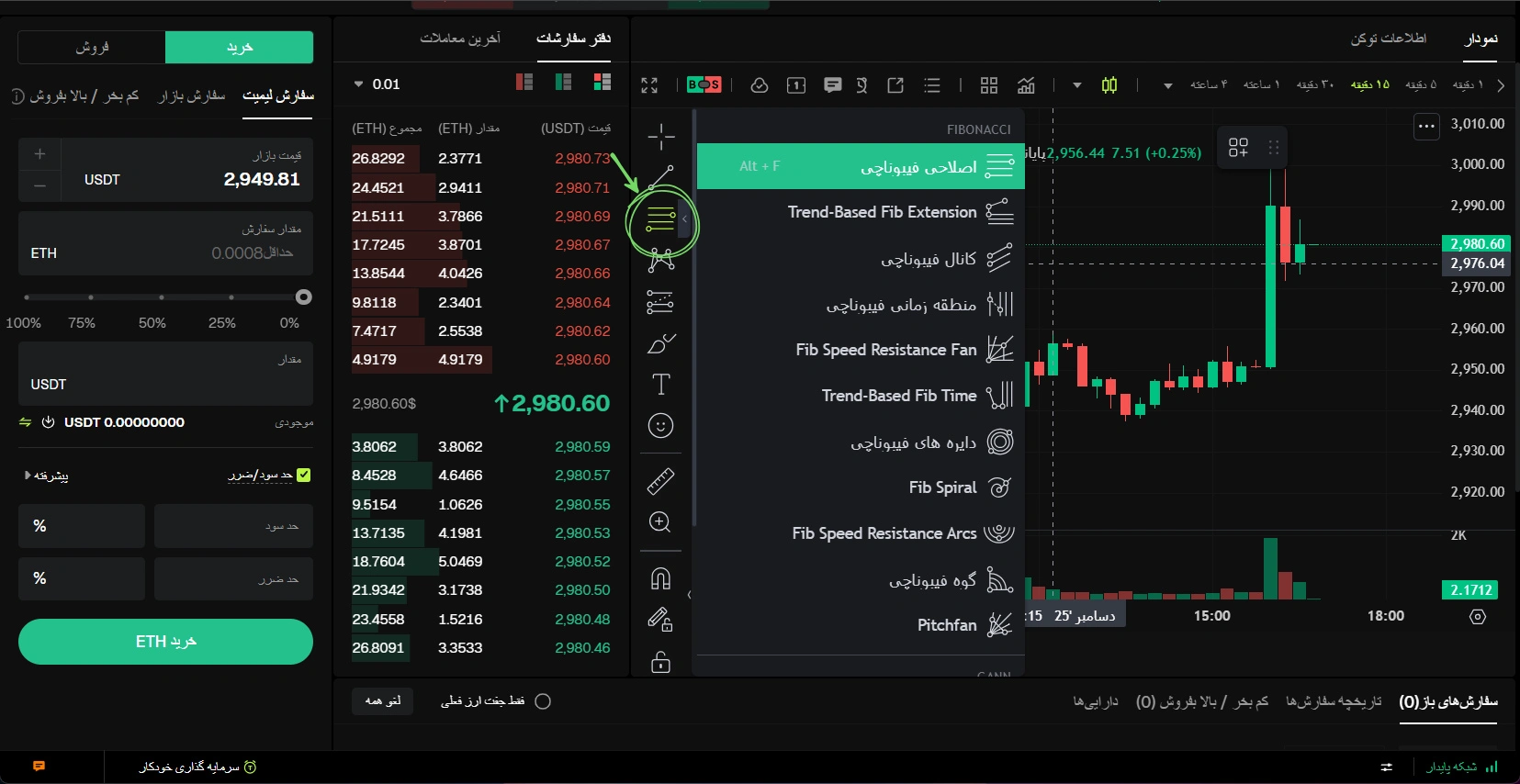Toggle chart fullscreen mode

[x=649, y=85]
